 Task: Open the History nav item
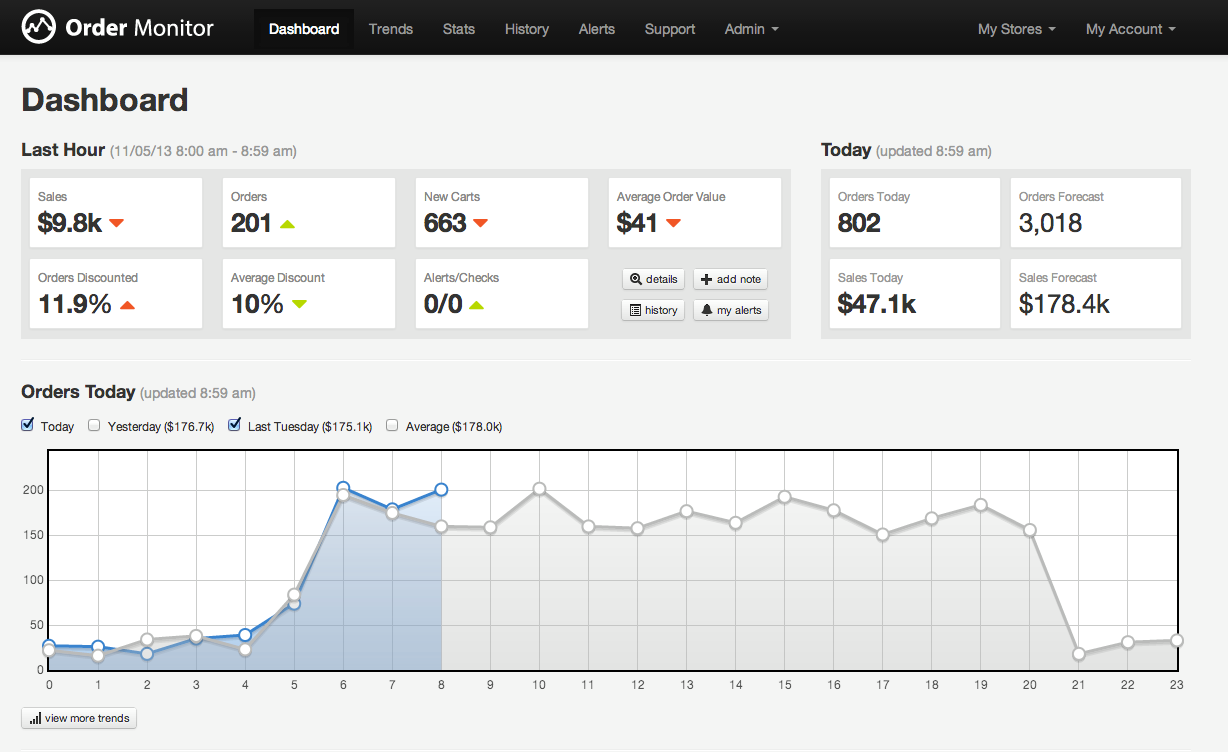pyautogui.click(x=527, y=29)
